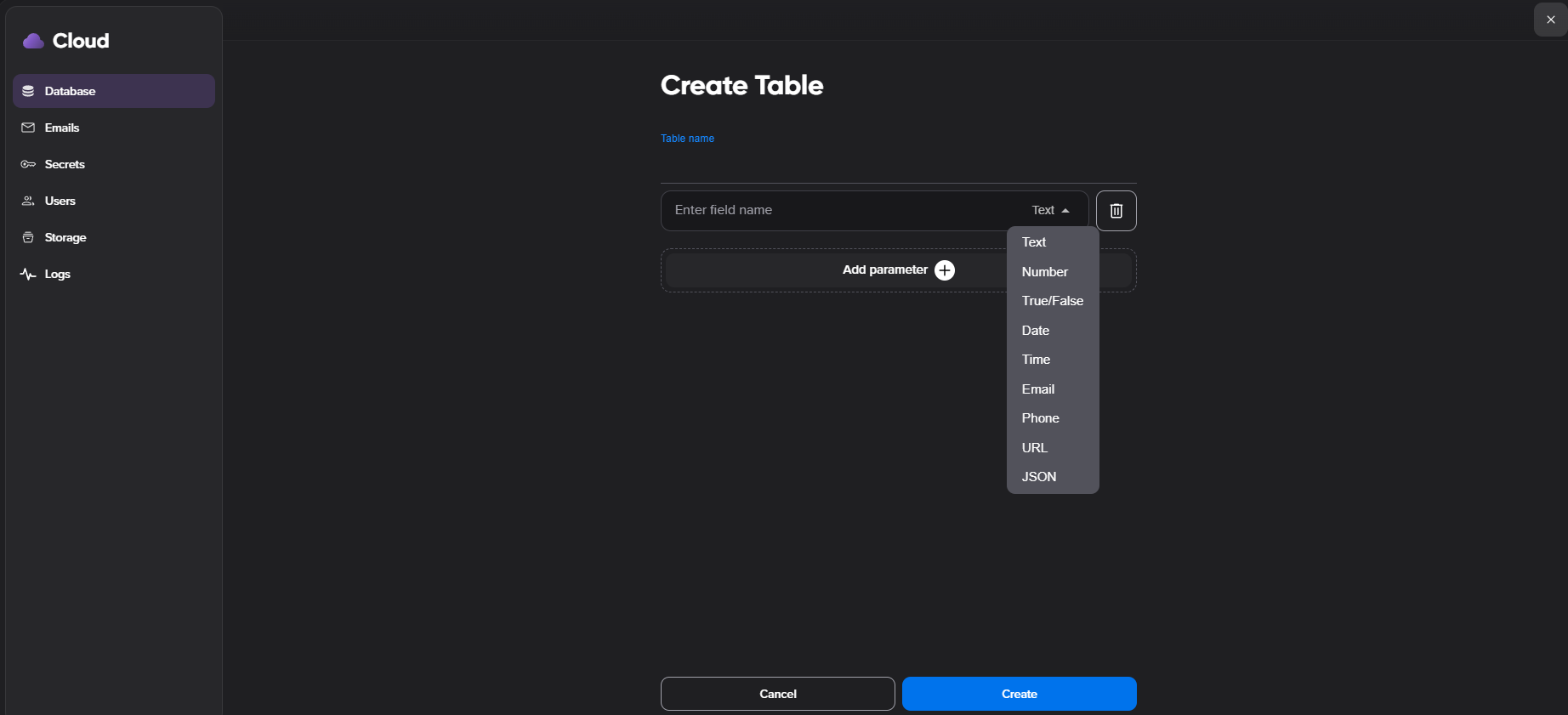This screenshot has height=715, width=1568.
Task: Click the blue Create button
Action: tap(1020, 694)
